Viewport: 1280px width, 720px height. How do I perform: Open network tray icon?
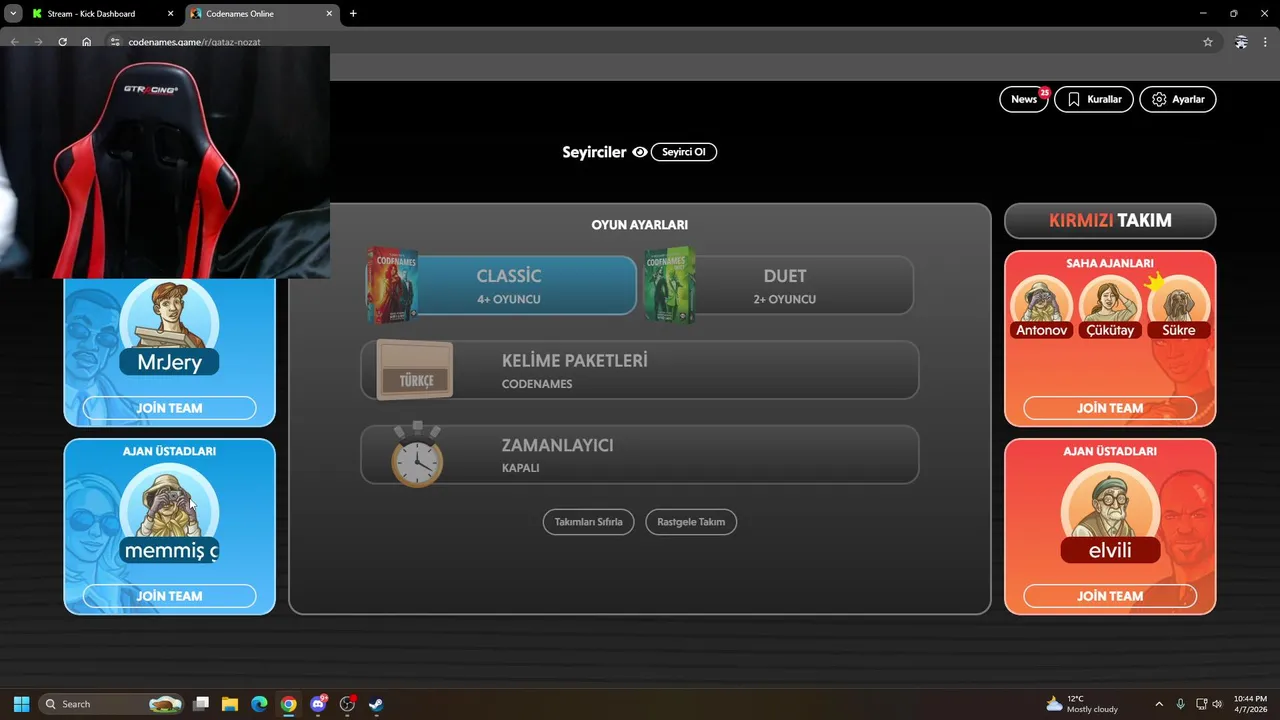click(x=1200, y=704)
